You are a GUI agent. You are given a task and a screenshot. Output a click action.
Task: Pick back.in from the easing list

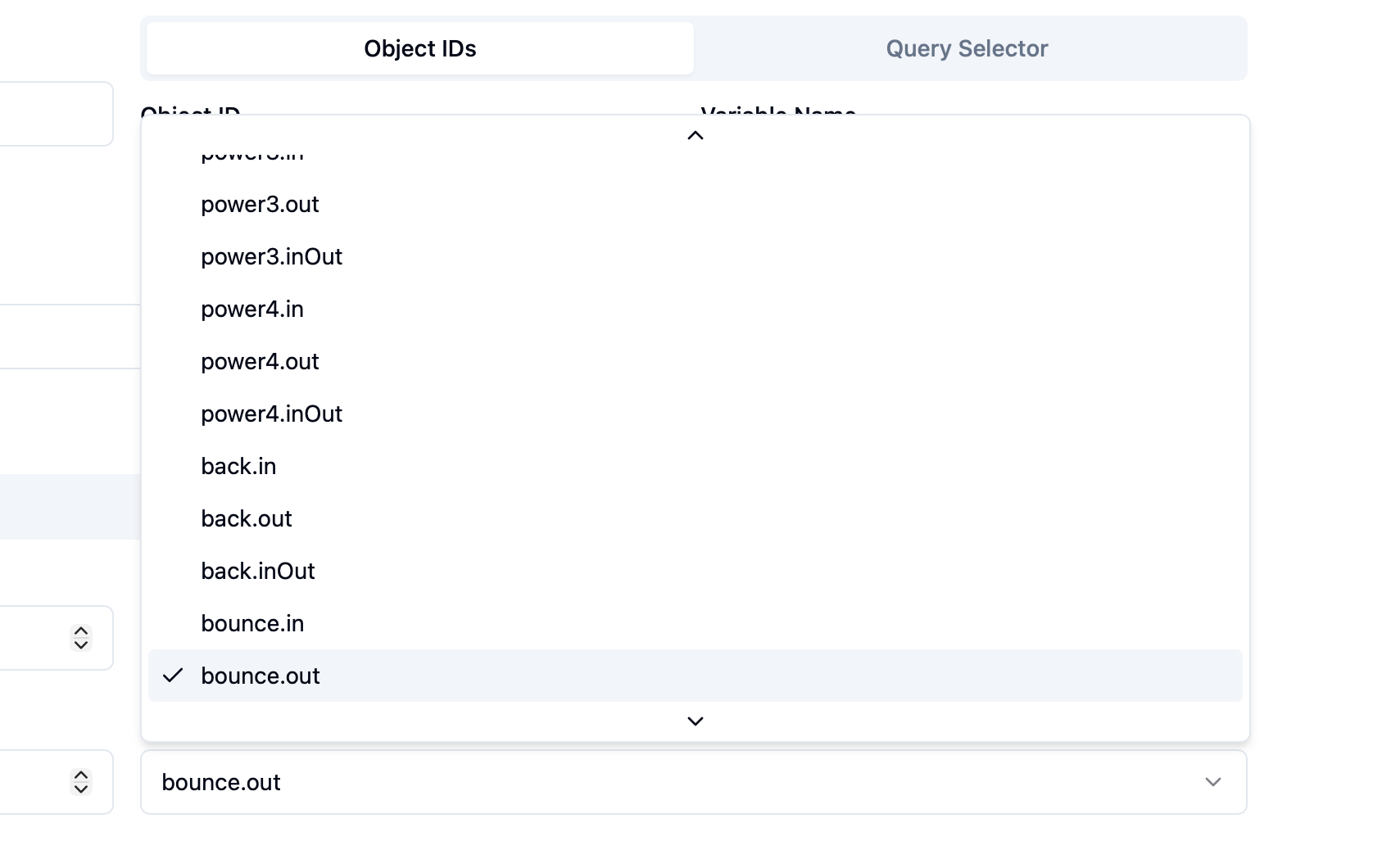(x=238, y=466)
